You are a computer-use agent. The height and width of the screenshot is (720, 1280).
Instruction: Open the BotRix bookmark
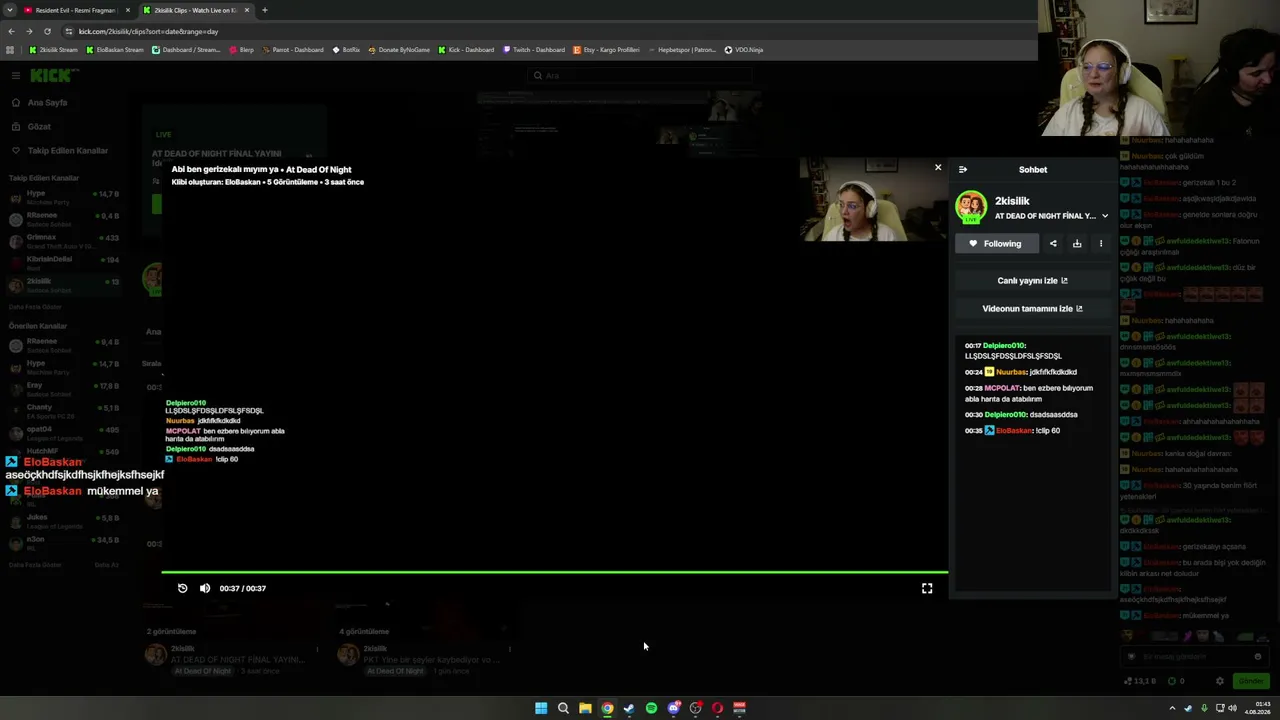click(x=346, y=50)
